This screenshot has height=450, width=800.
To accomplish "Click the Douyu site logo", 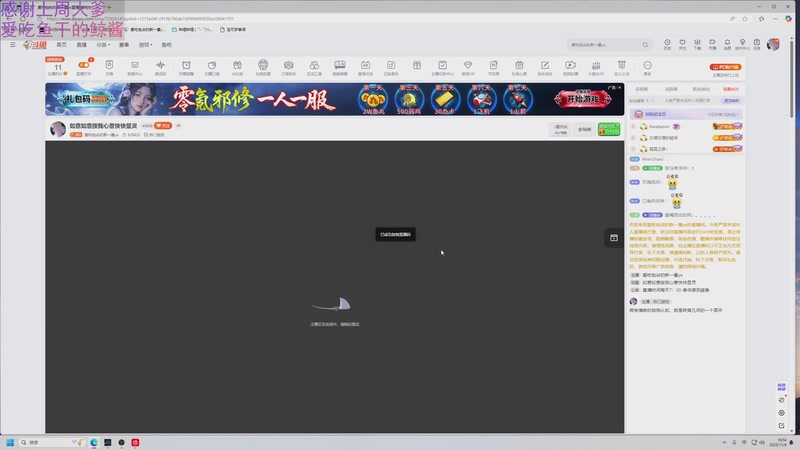I will click(x=35, y=45).
